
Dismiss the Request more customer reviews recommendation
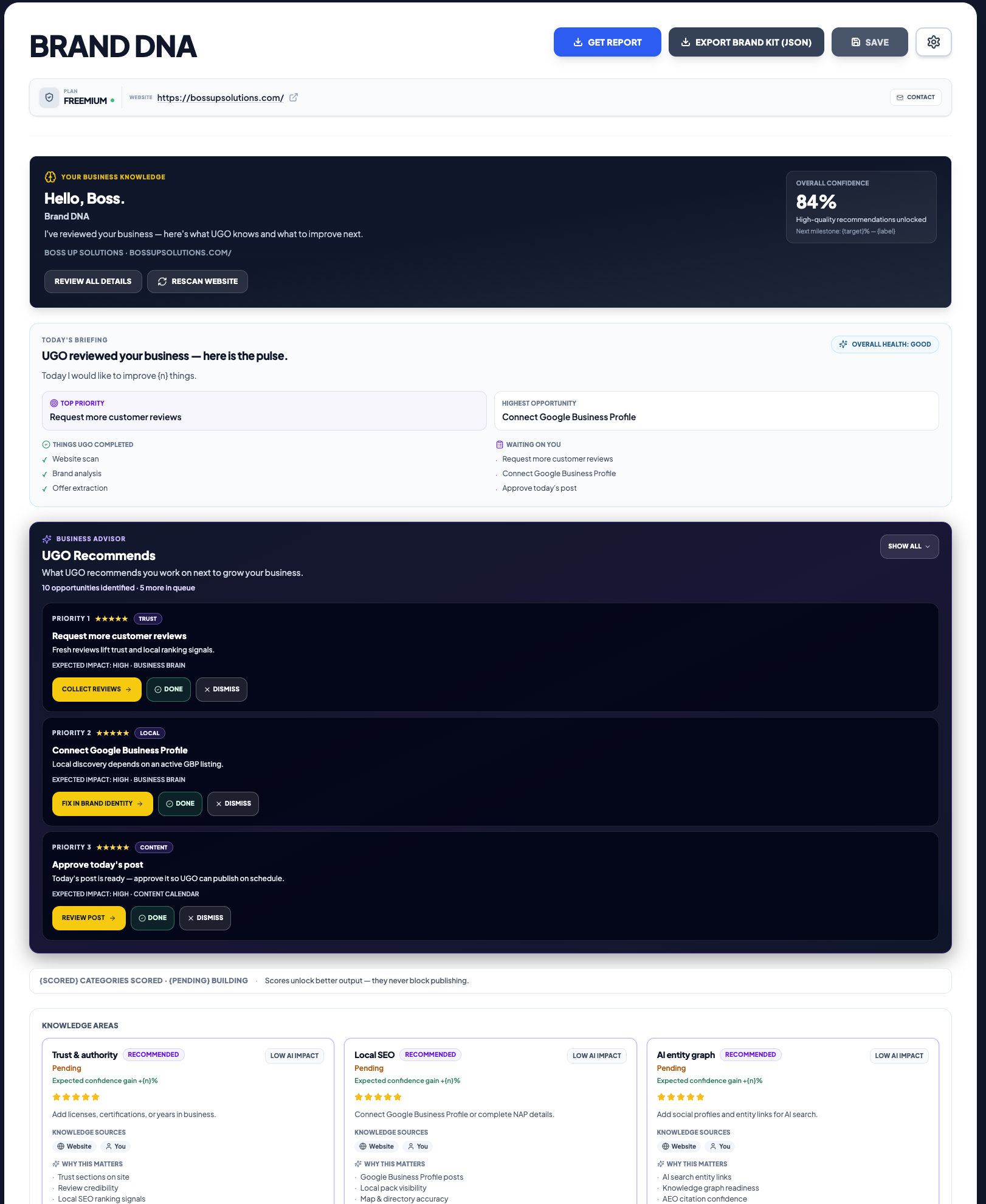(221, 690)
